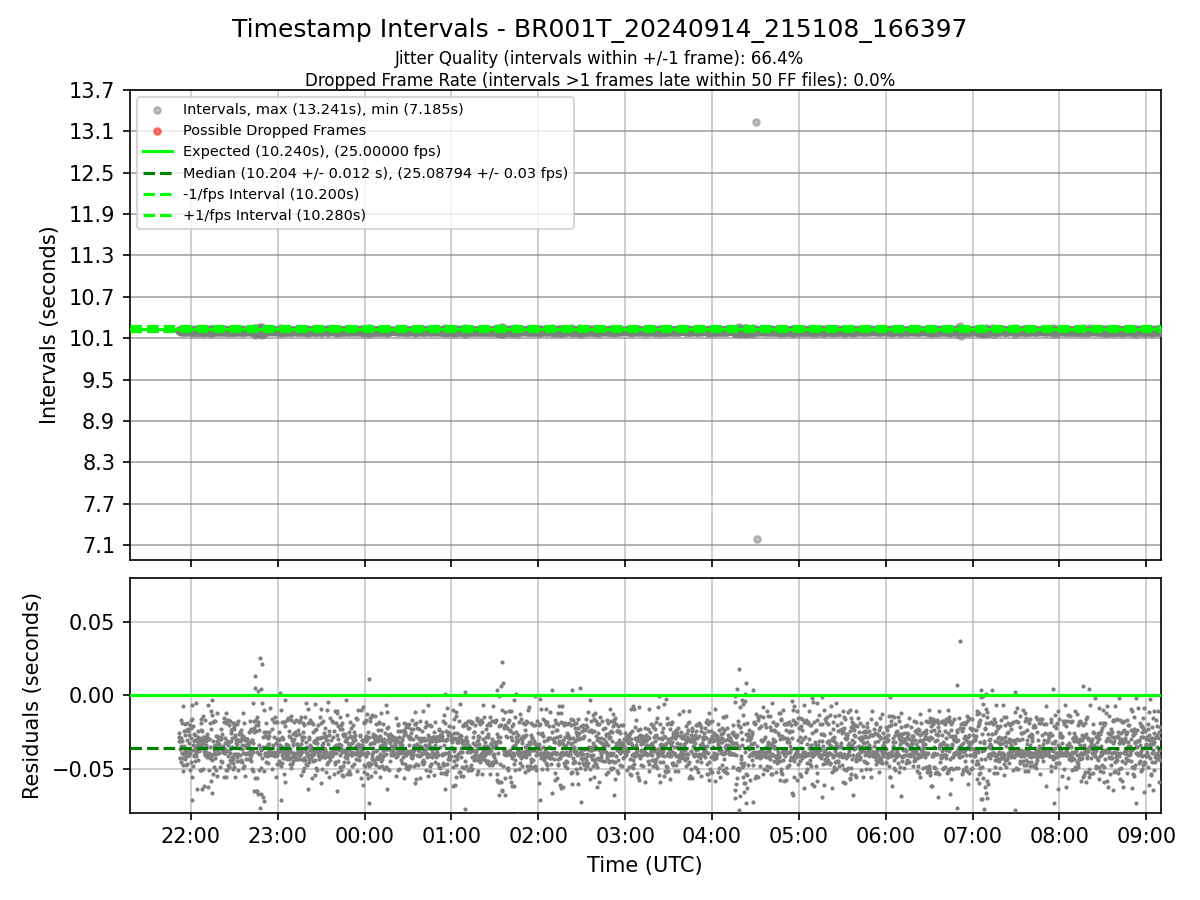Click the x-axis tick label 23:00
This screenshot has height=900, width=1200.
(277, 834)
